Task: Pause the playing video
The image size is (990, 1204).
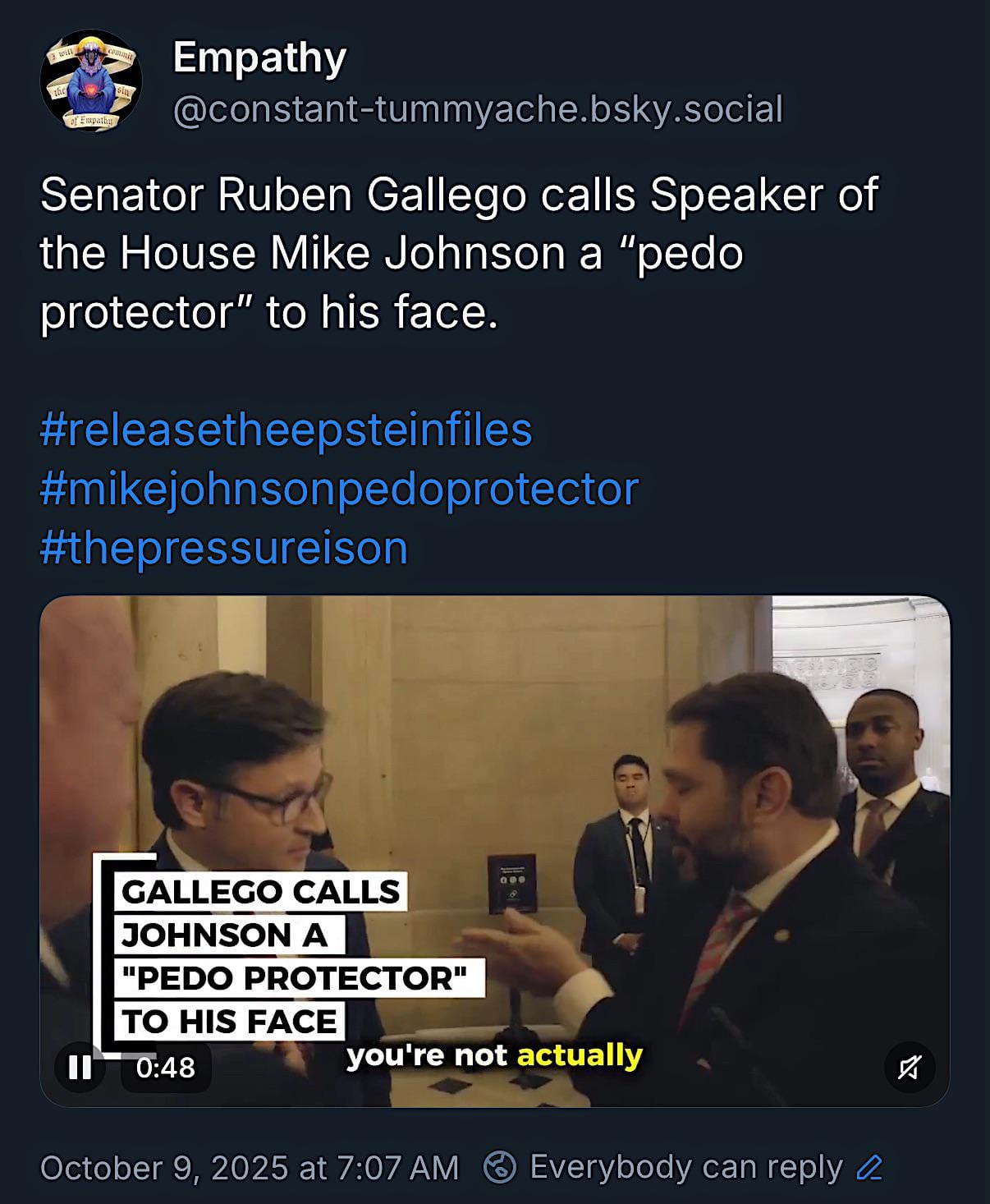Action: [80, 1068]
